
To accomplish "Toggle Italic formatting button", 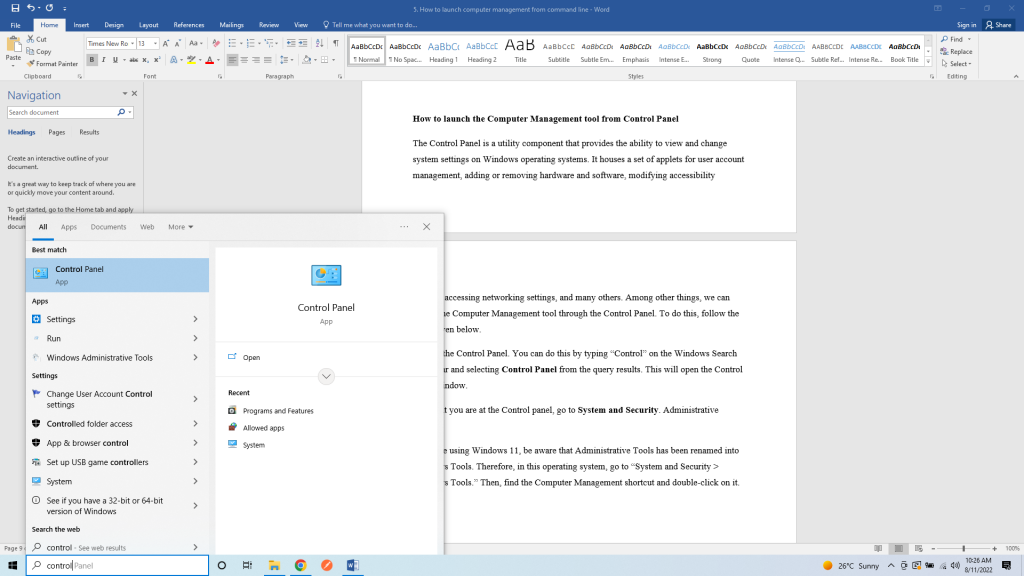I will [x=103, y=60].
